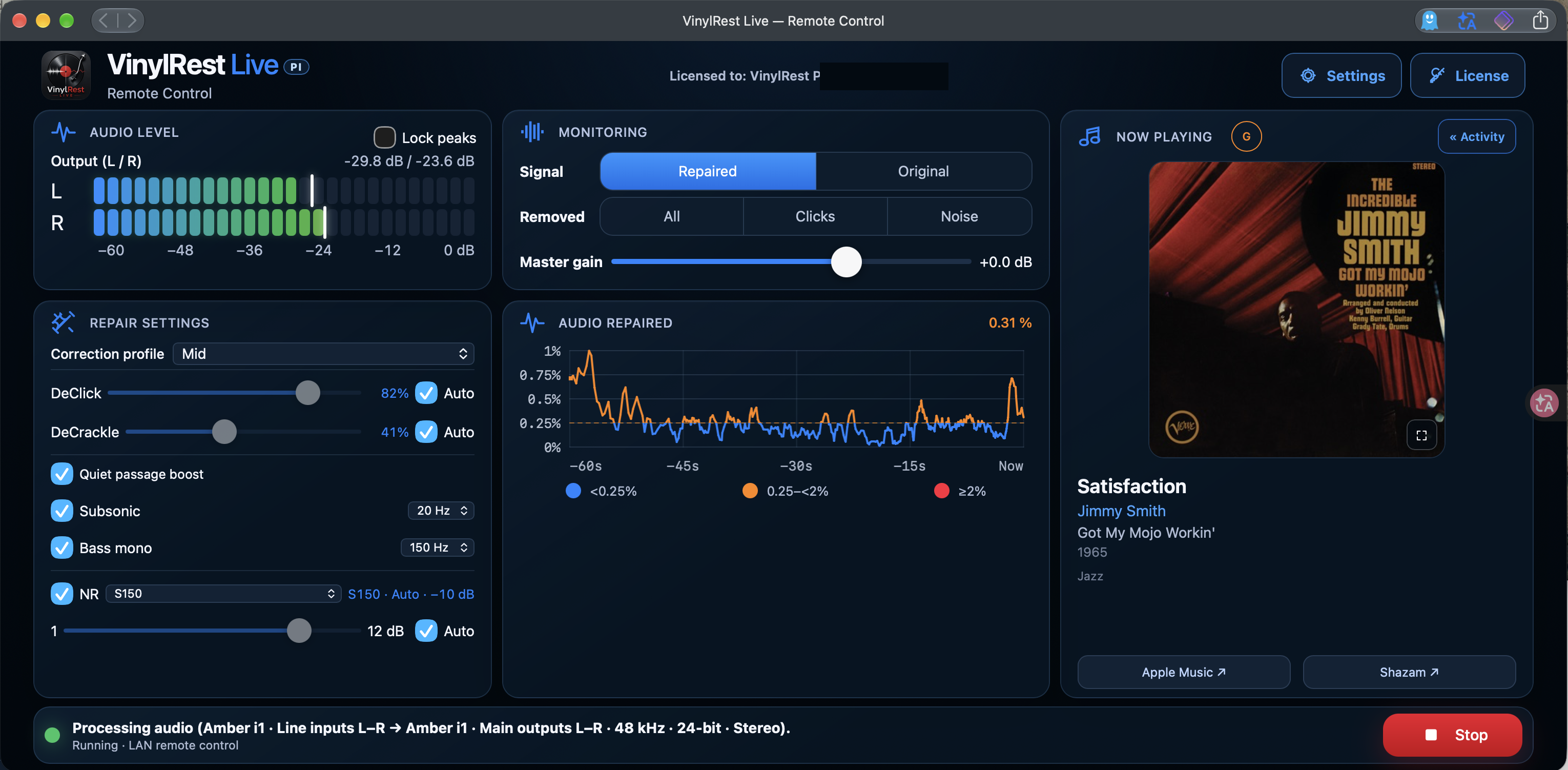Image resolution: width=1568 pixels, height=770 pixels.
Task: Disable Quiet passage boost
Action: tap(61, 474)
